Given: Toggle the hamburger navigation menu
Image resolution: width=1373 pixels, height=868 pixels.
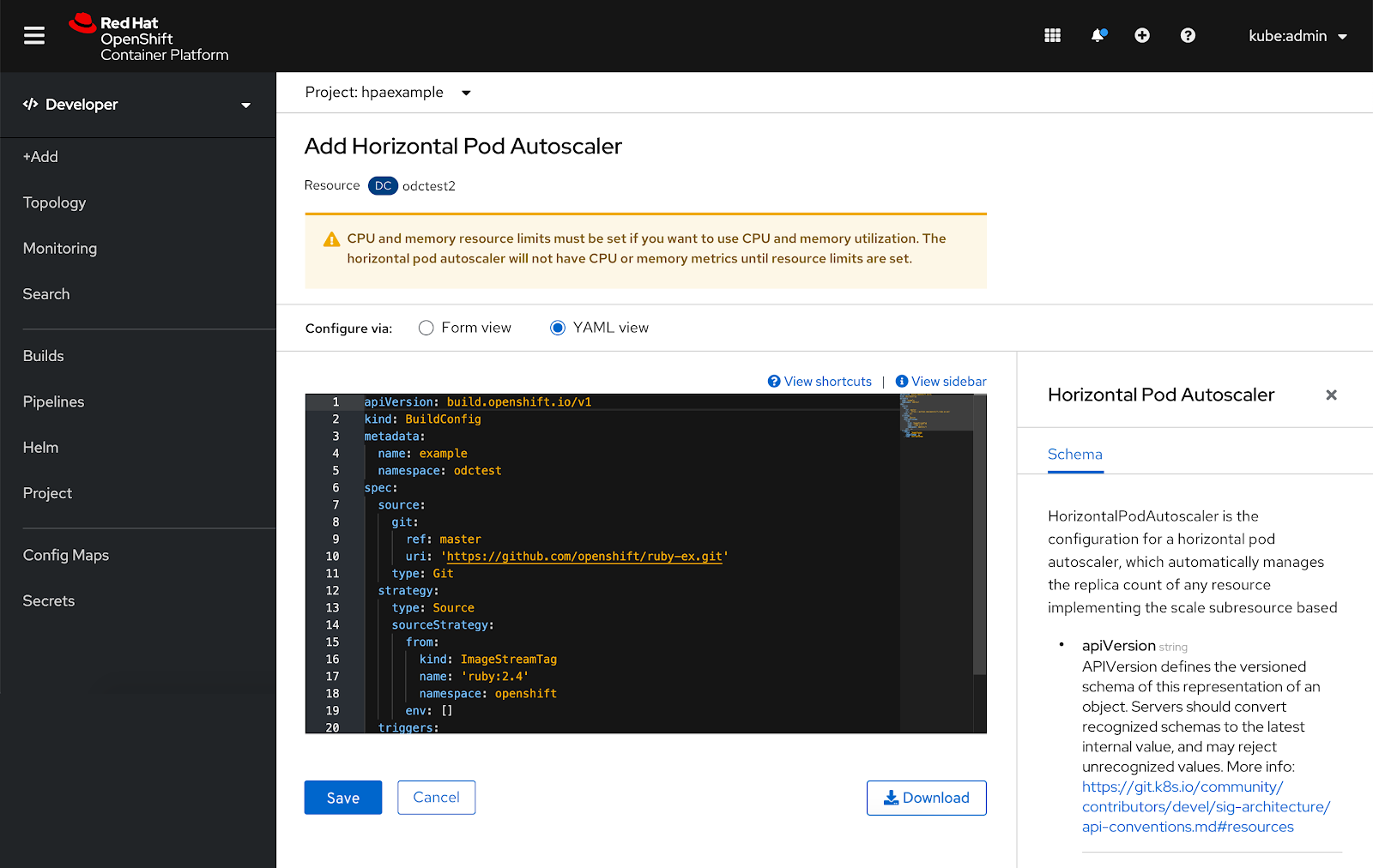Looking at the screenshot, I should coord(34,36).
